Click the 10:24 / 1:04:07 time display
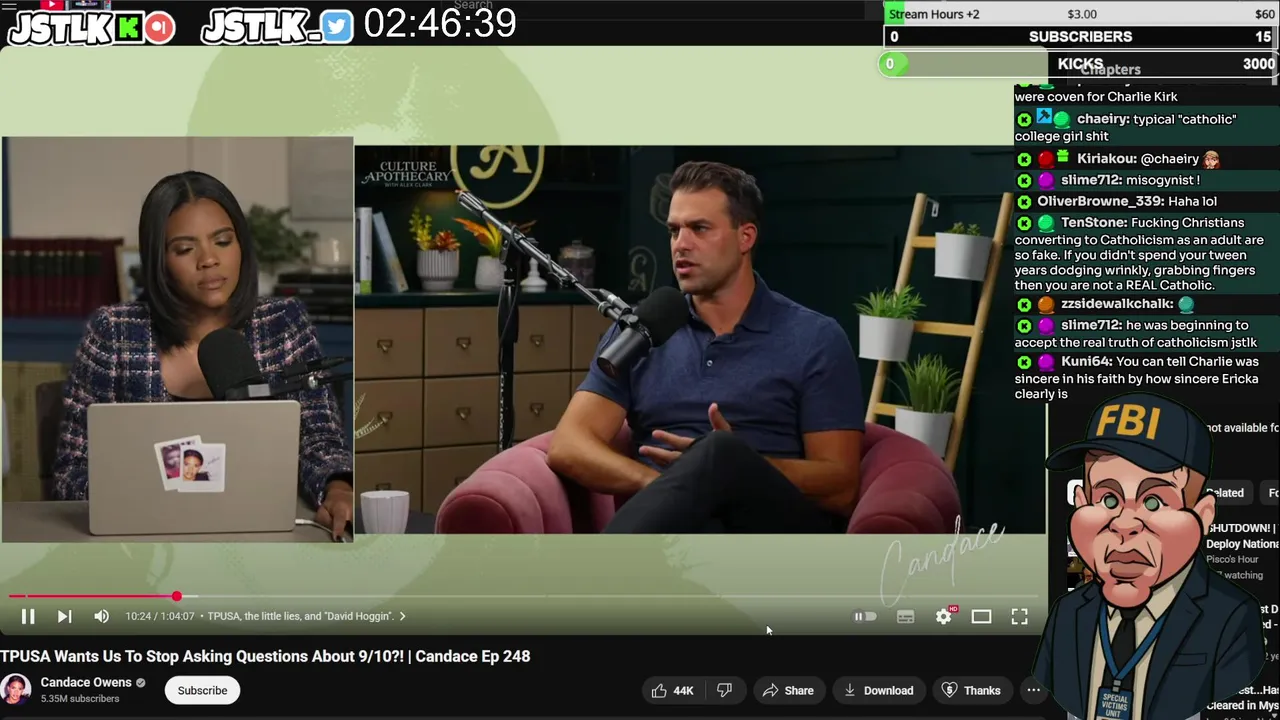 158,616
